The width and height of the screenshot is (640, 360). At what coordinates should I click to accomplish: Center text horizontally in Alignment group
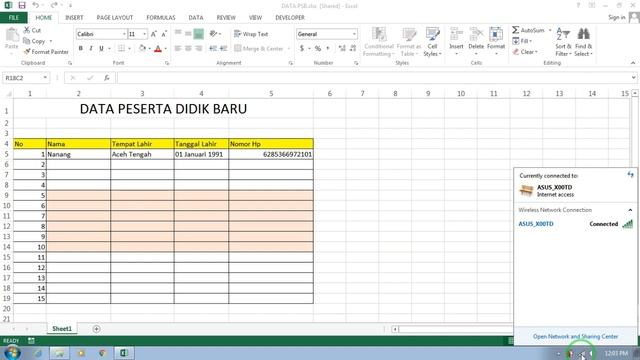[188, 48]
